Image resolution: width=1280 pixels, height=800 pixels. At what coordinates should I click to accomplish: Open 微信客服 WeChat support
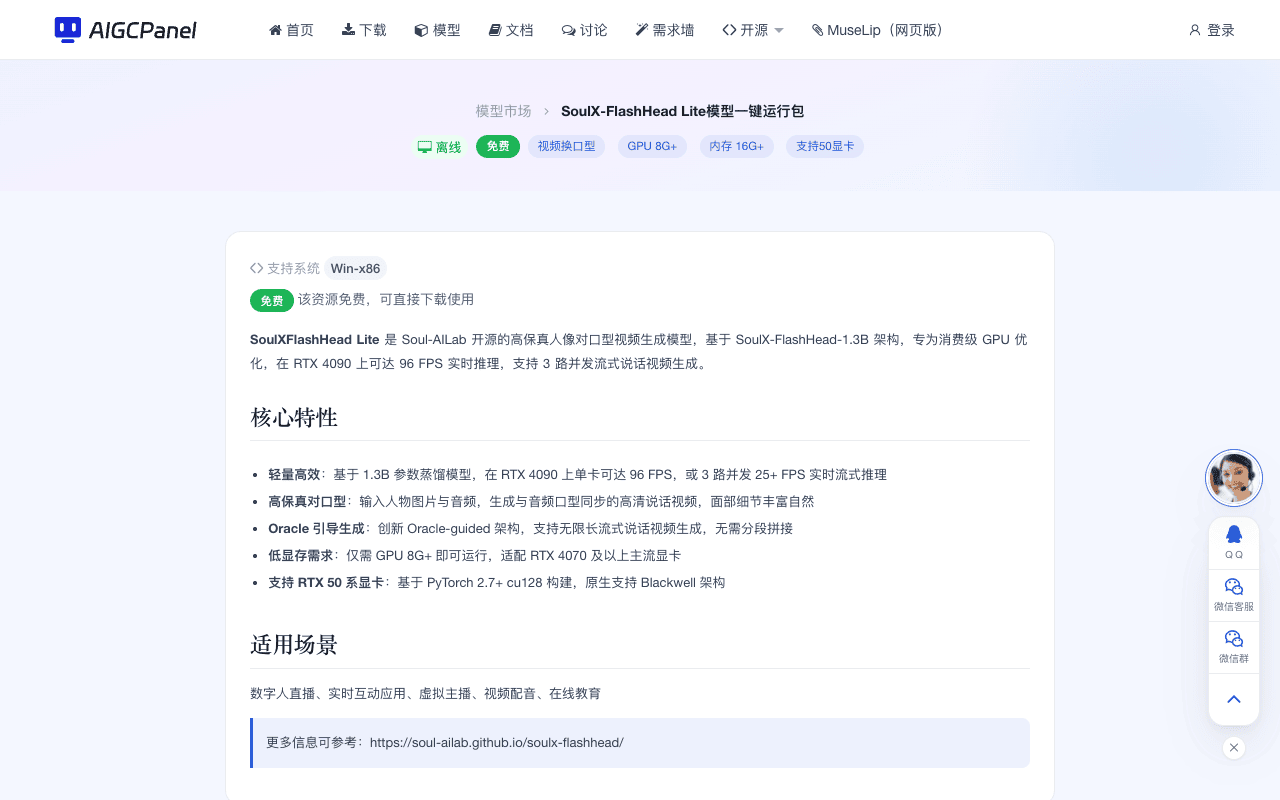click(1234, 594)
